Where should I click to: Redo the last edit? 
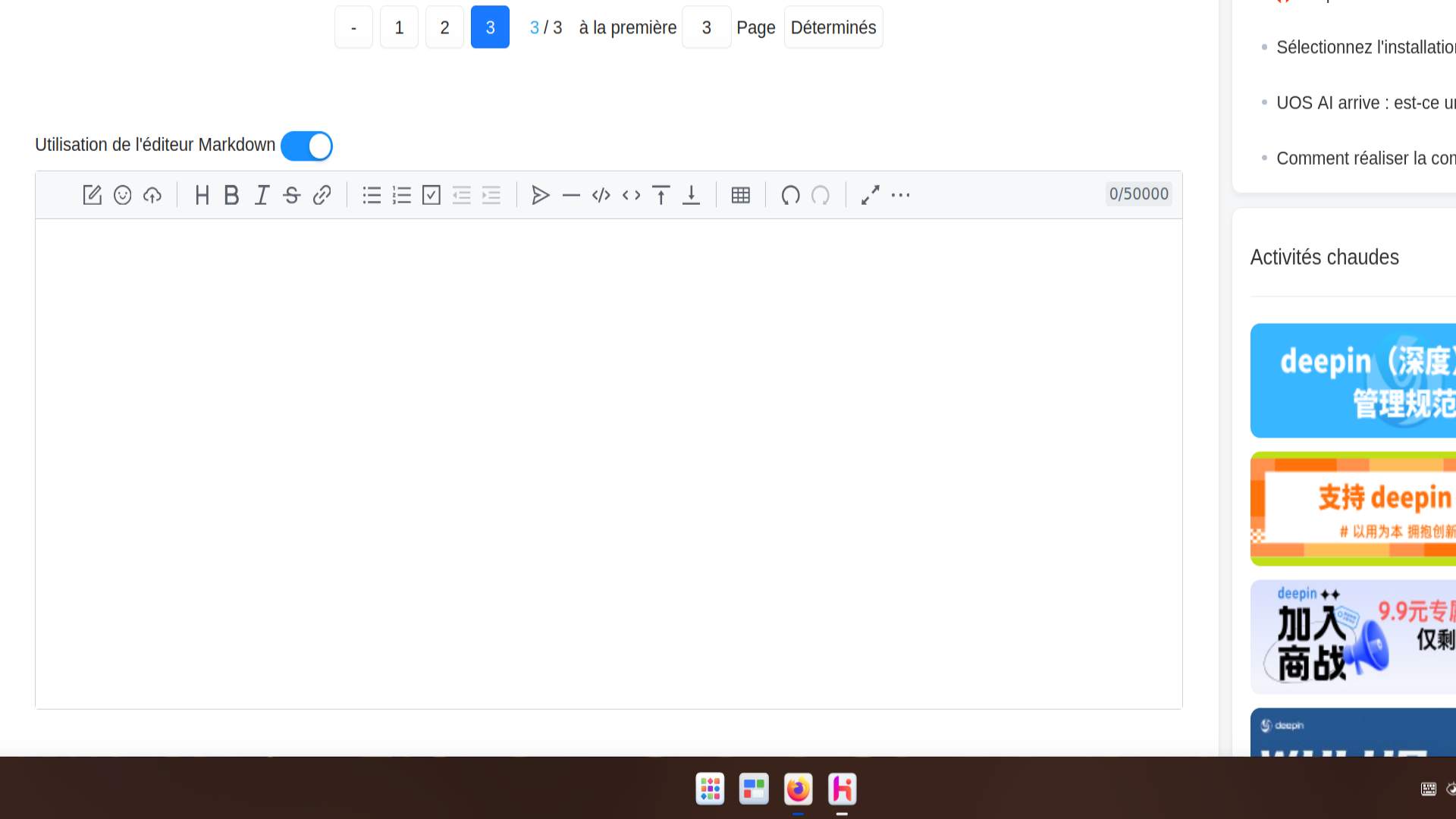[821, 195]
